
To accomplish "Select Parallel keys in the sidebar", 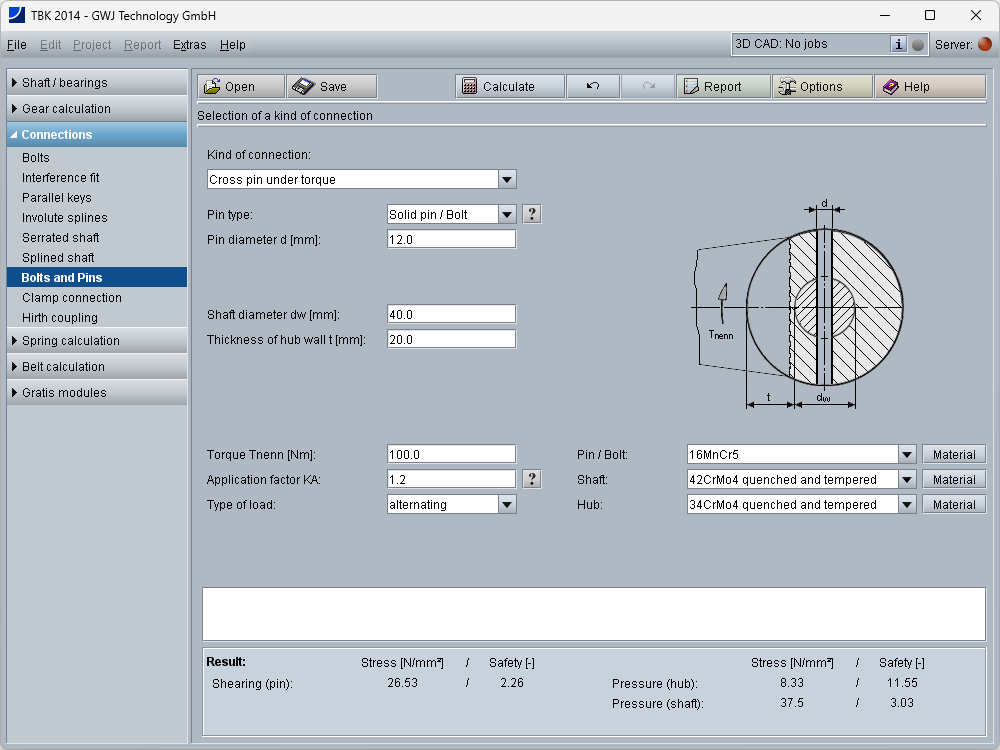I will click(57, 198).
